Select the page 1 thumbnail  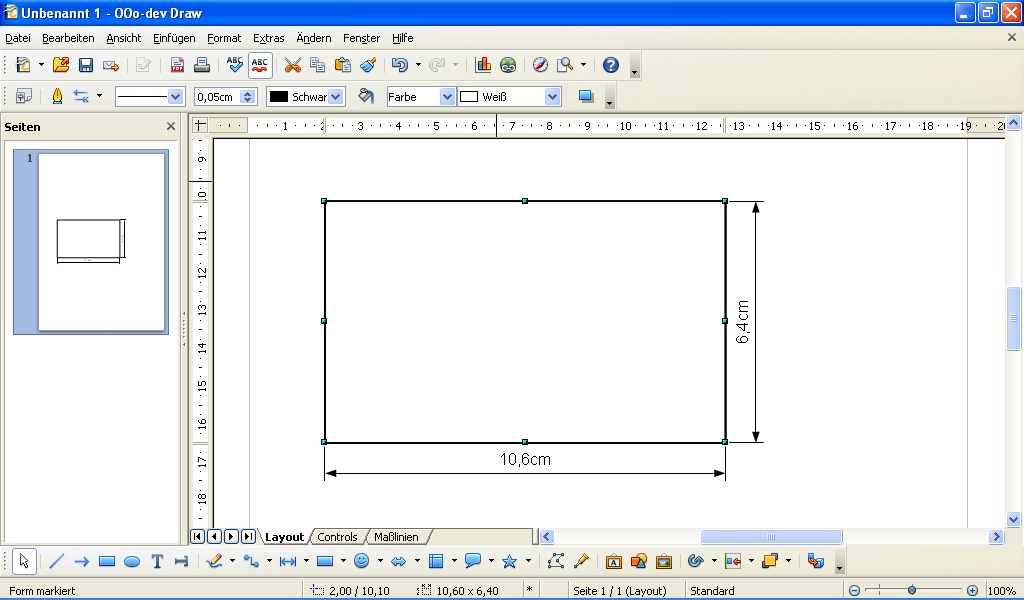tap(91, 242)
